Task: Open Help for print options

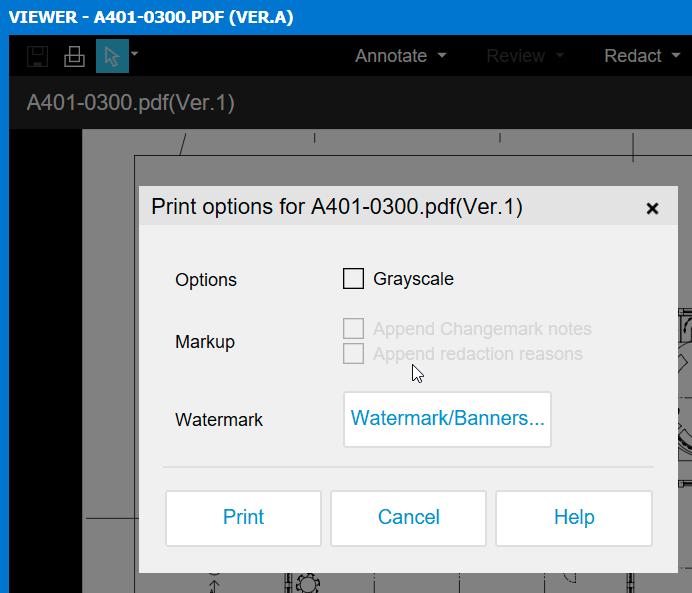Action: pyautogui.click(x=574, y=518)
